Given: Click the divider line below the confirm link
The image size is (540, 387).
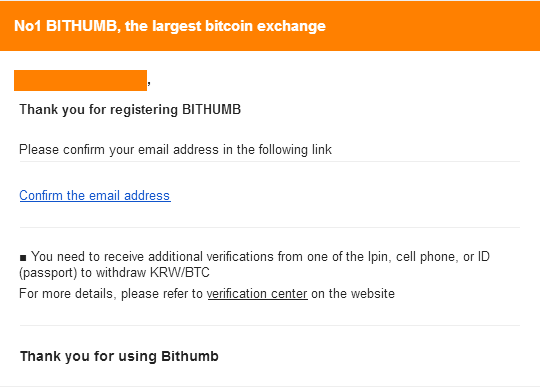Looking at the screenshot, I should pos(270,227).
